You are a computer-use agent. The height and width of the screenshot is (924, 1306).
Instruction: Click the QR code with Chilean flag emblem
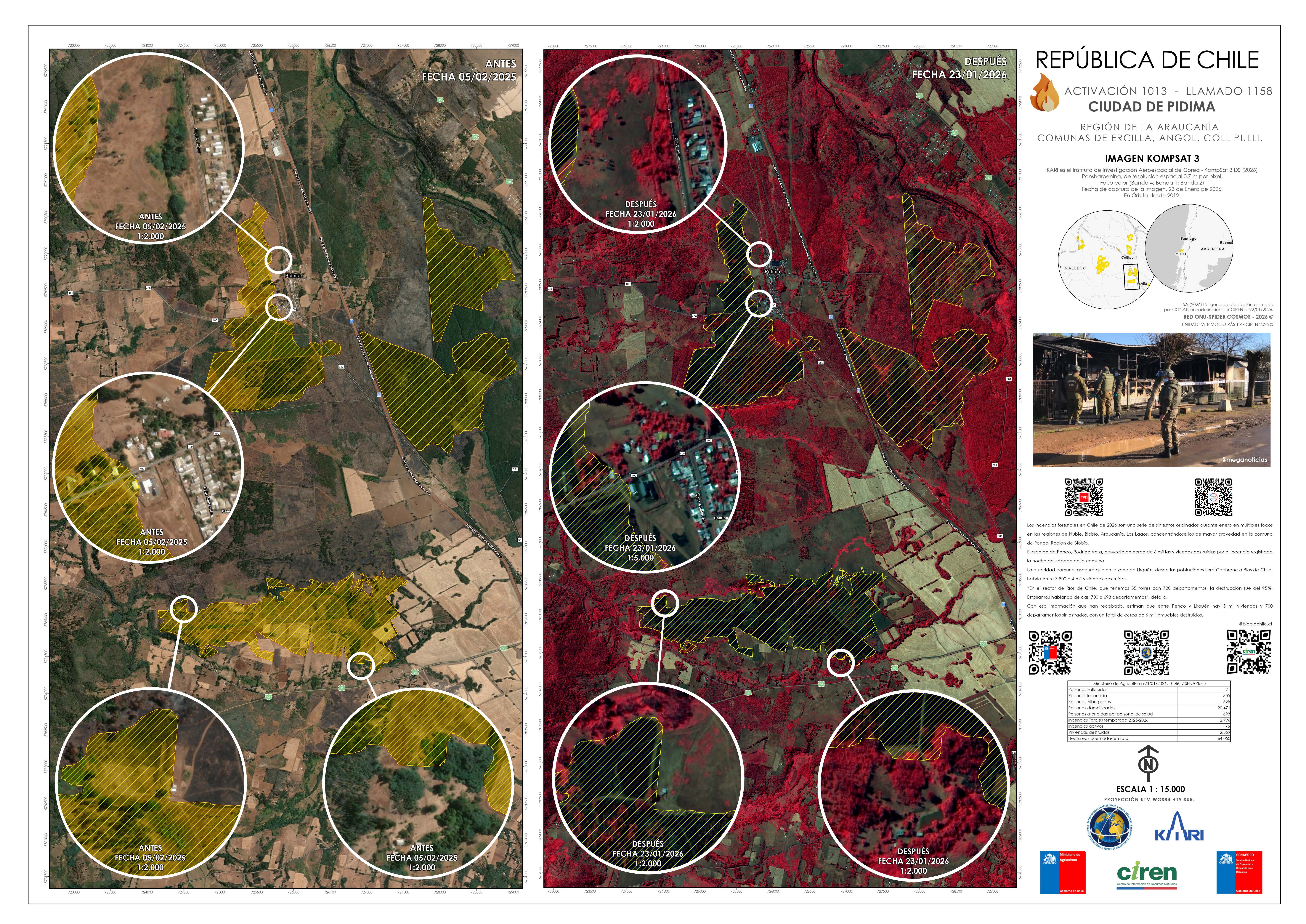(x=1050, y=652)
